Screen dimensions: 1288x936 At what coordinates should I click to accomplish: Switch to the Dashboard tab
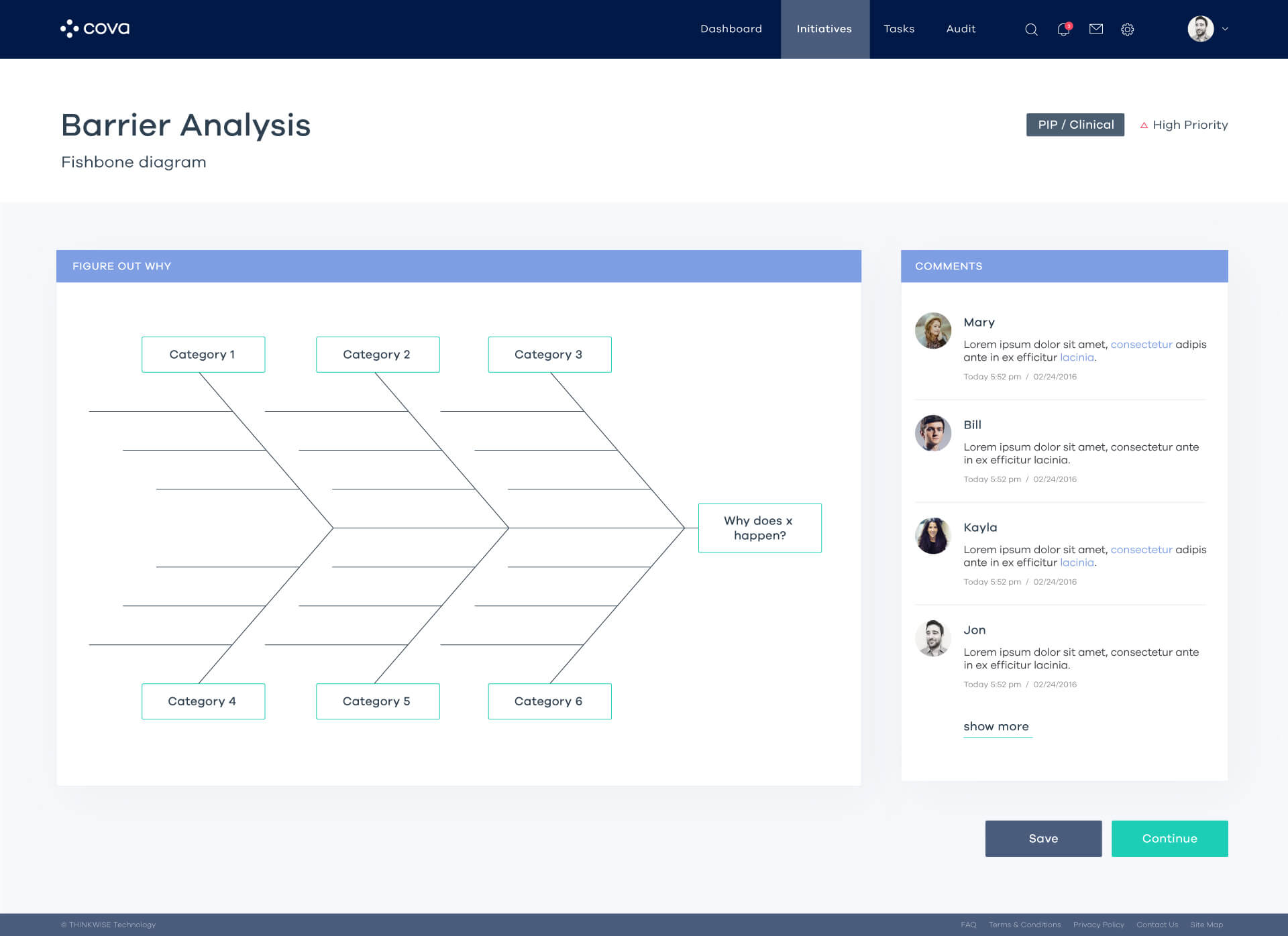click(731, 29)
